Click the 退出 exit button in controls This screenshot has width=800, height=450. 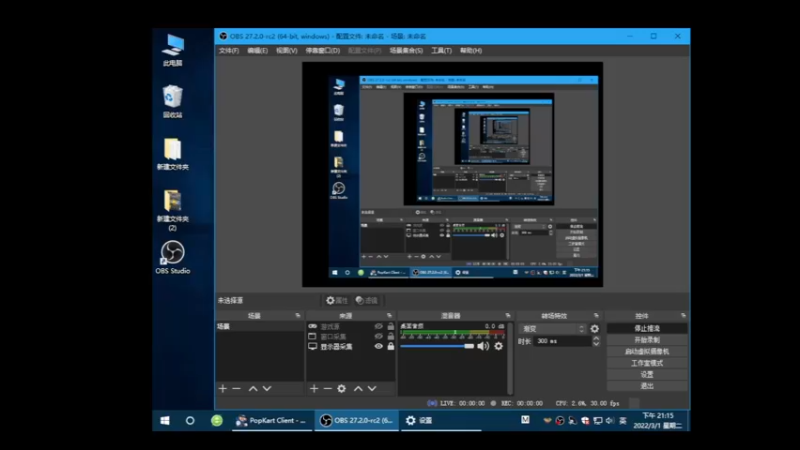647,386
